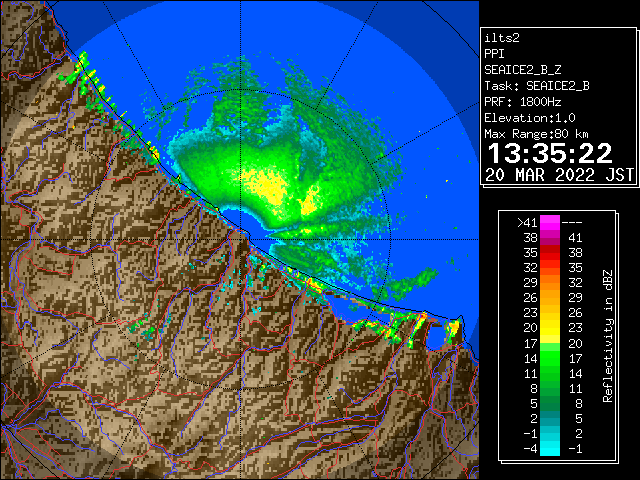Viewport: 640px width, 480px height.
Task: Click the large yellow high-reflectivity echo offshore
Action: coord(267,187)
